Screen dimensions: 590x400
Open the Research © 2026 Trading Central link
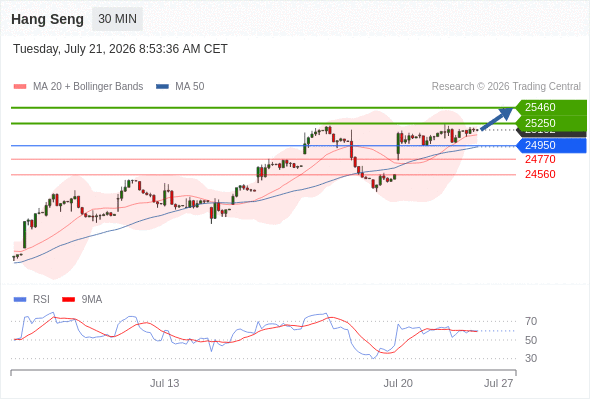pyautogui.click(x=506, y=87)
